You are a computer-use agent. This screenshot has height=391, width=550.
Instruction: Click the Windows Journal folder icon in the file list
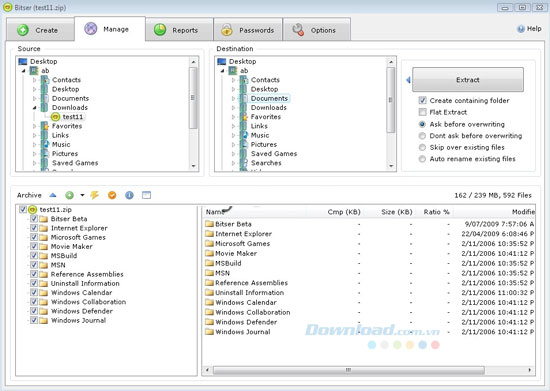[209, 331]
